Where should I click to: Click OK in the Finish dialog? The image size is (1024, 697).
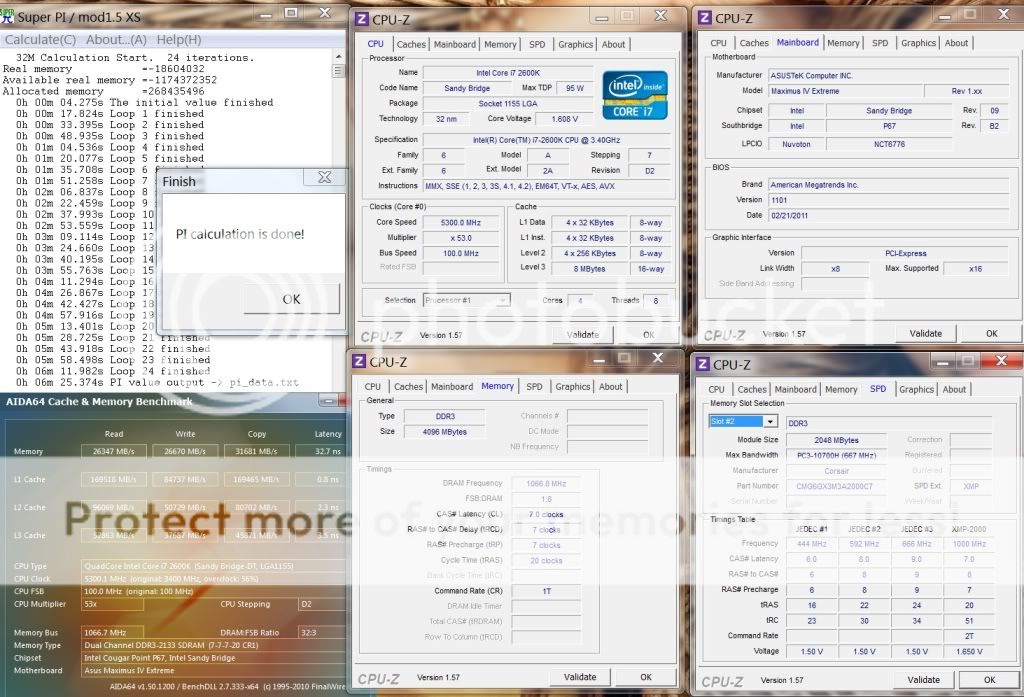pyautogui.click(x=291, y=299)
